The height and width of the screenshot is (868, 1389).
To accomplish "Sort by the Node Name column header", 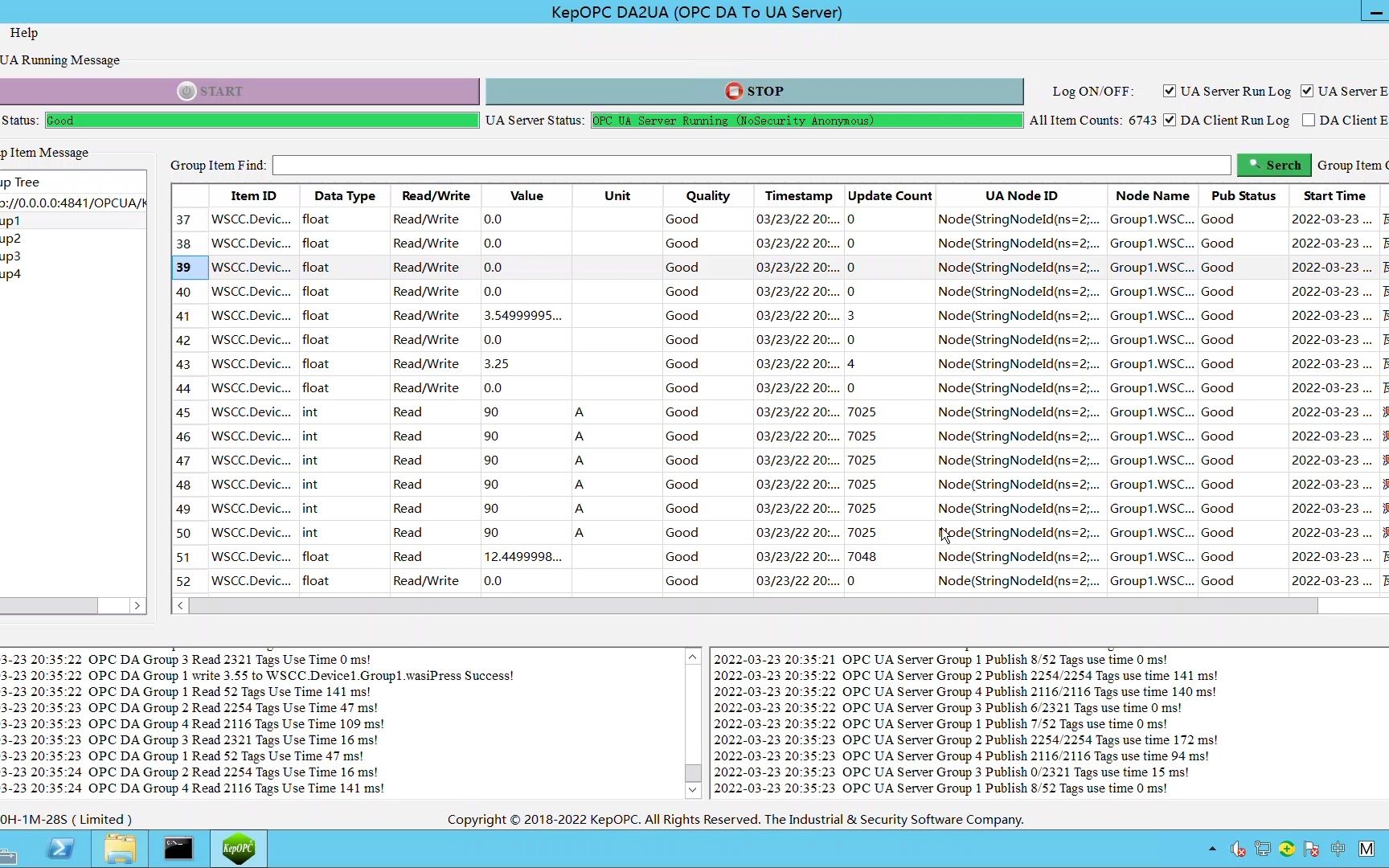I will coord(1153,195).
